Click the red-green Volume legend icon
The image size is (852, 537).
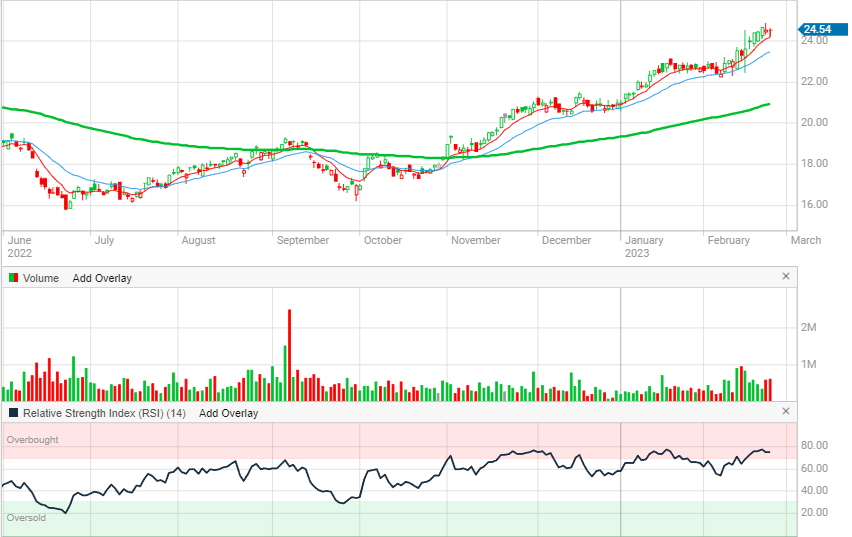[x=12, y=278]
